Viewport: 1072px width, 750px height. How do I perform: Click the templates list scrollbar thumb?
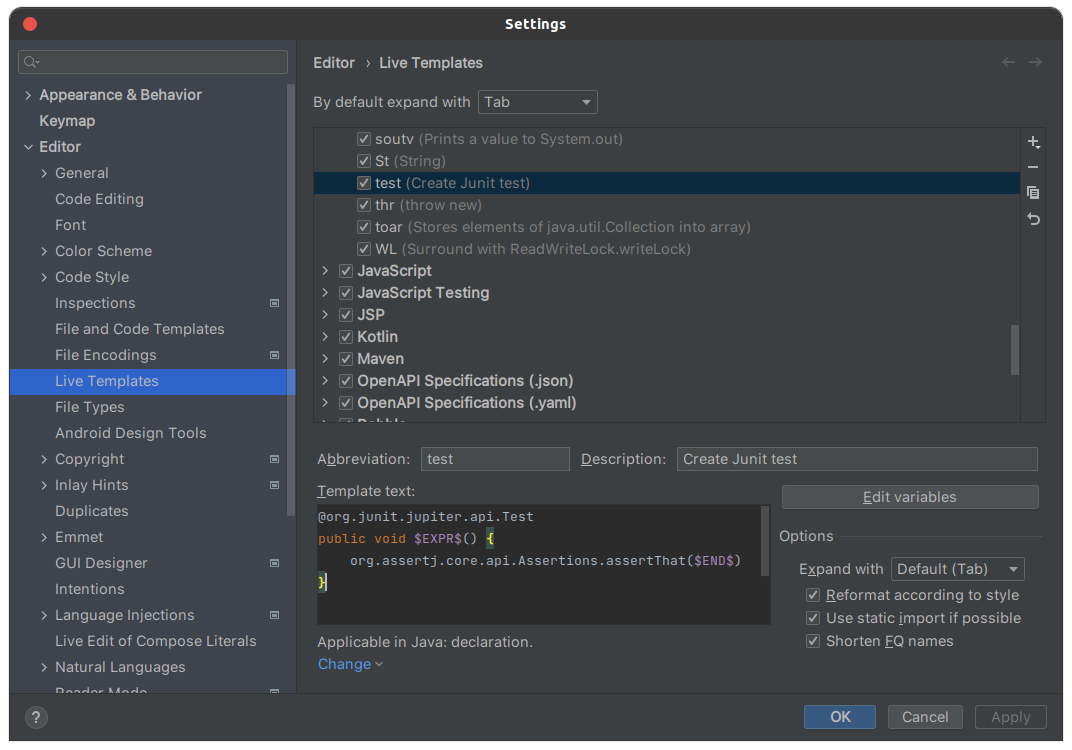(1015, 349)
